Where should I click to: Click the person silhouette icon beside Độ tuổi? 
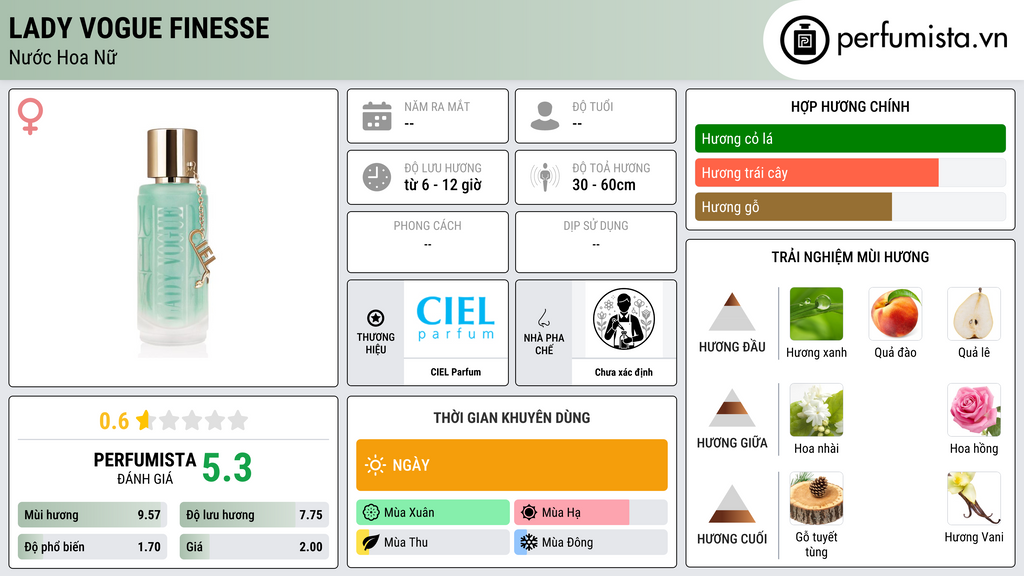click(545, 116)
